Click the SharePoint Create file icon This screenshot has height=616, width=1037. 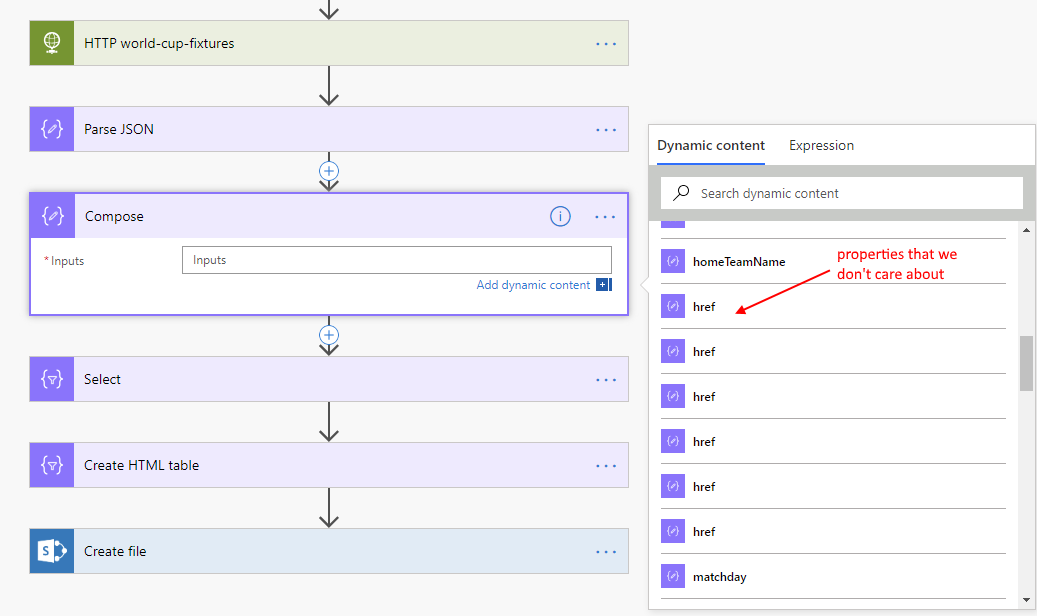[52, 551]
